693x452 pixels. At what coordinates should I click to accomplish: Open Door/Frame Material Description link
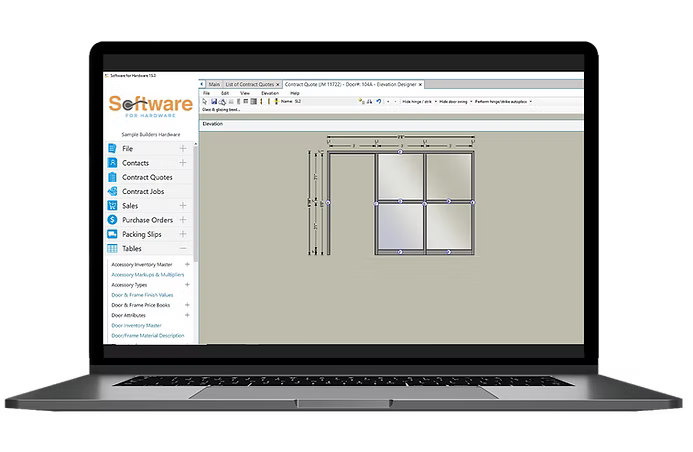(148, 335)
